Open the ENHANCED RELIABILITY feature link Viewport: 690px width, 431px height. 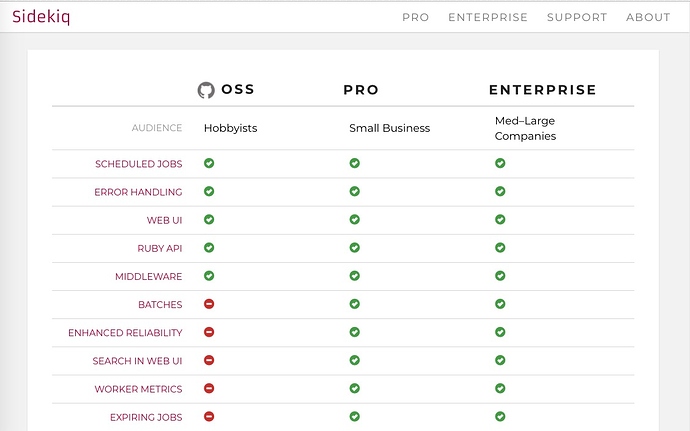[x=125, y=333]
